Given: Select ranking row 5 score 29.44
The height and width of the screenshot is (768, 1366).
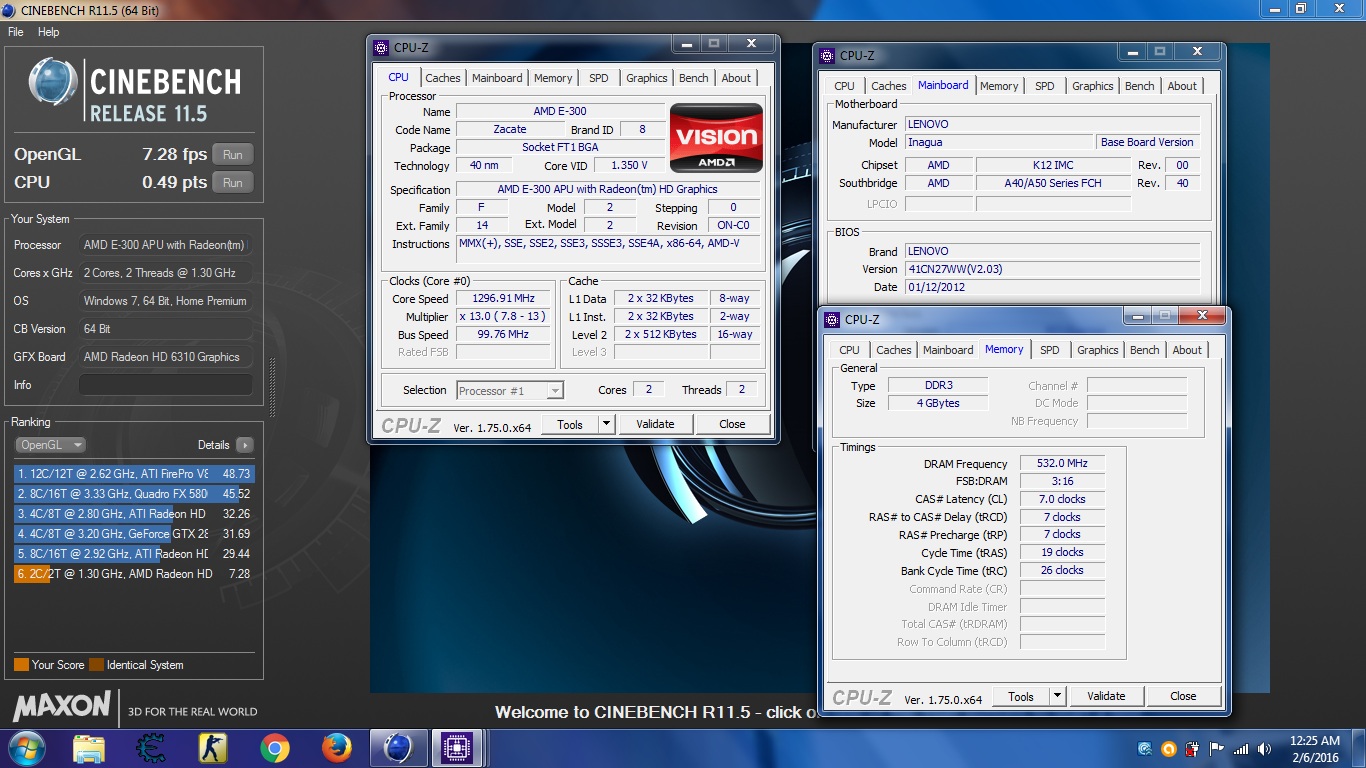Looking at the screenshot, I should click(x=134, y=554).
